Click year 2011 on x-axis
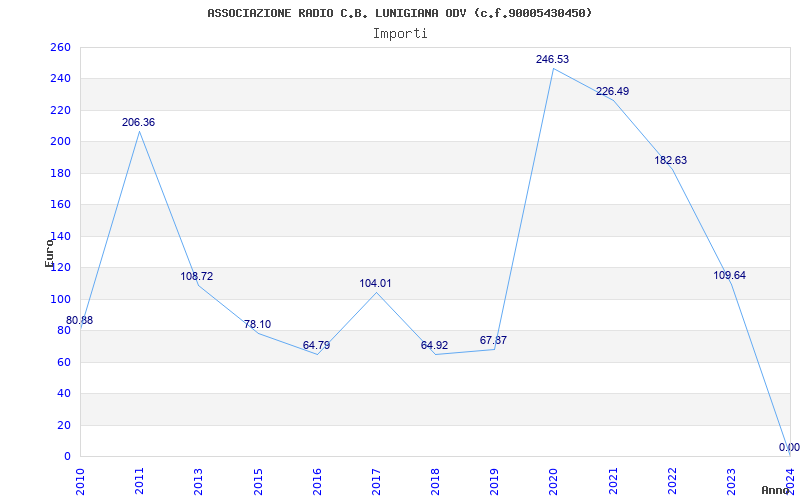 click(139, 481)
